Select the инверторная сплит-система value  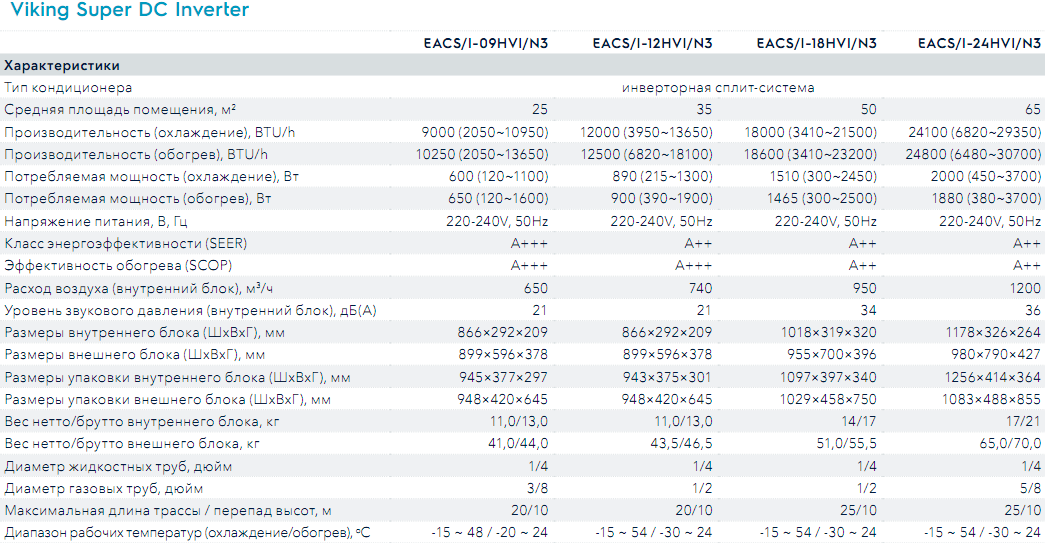point(718,88)
